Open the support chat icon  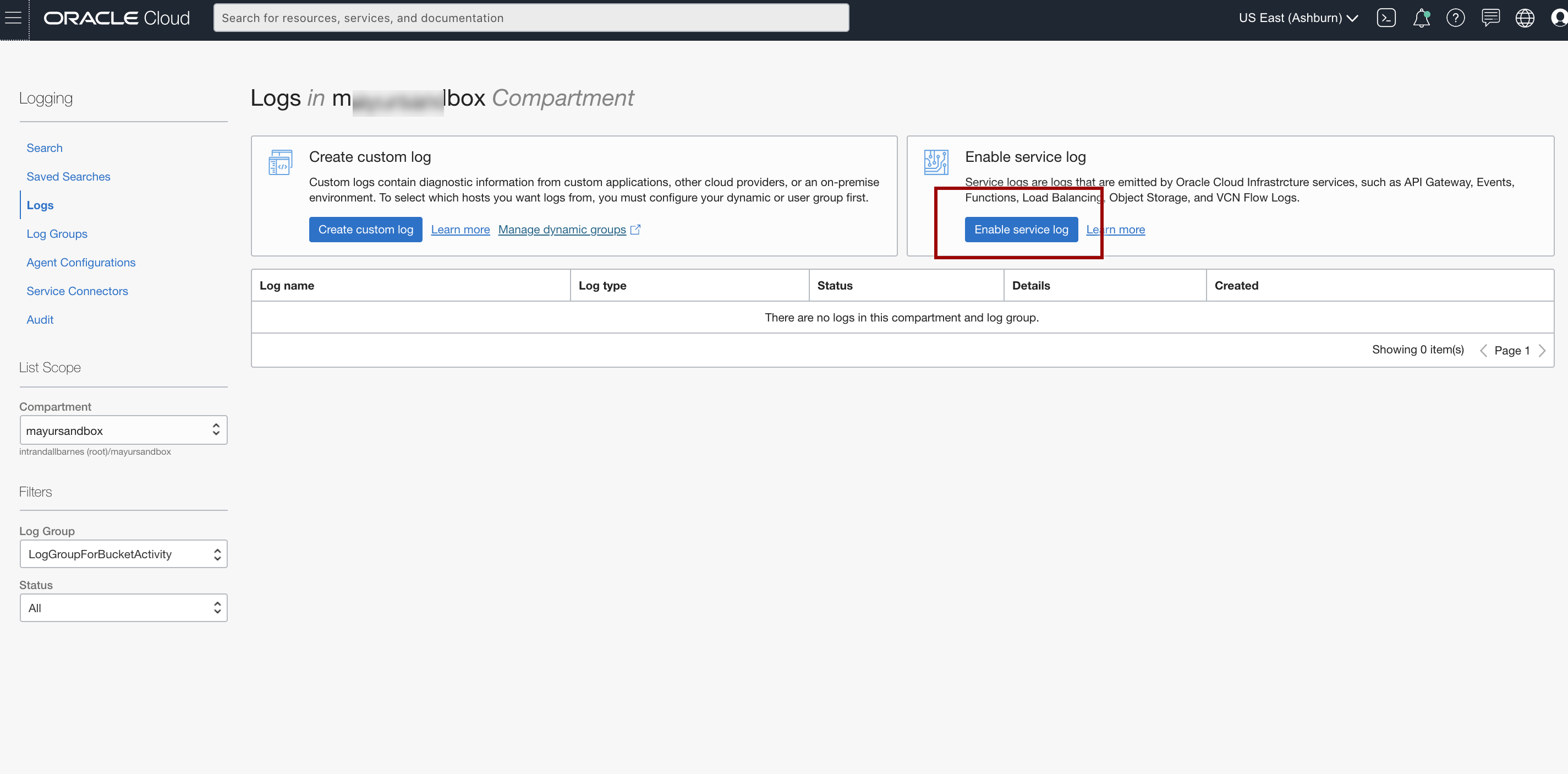point(1490,18)
